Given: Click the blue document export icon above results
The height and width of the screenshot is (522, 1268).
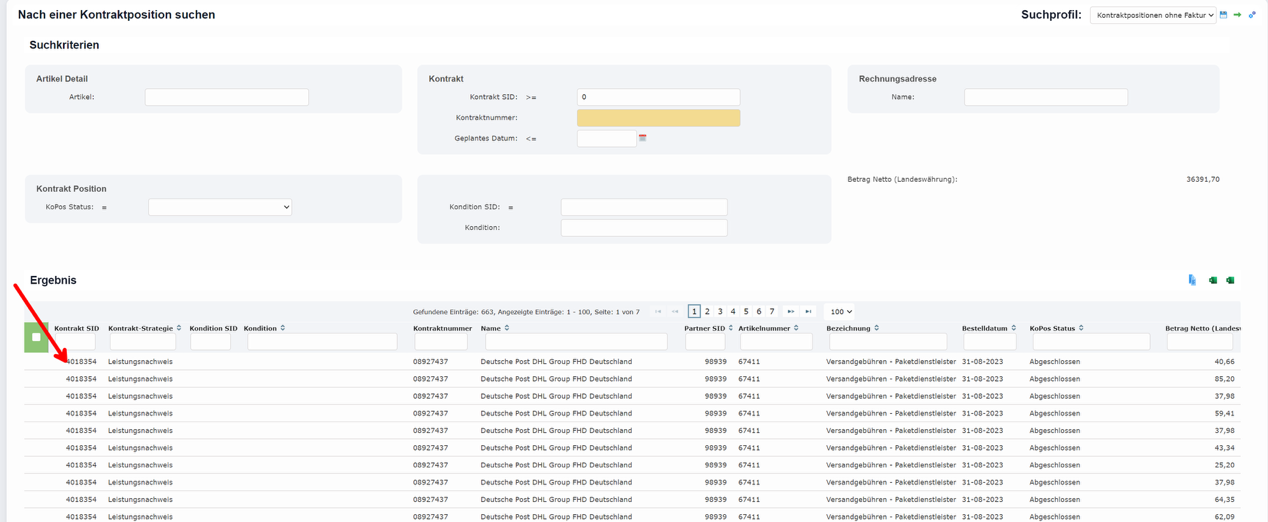Looking at the screenshot, I should (x=1192, y=280).
